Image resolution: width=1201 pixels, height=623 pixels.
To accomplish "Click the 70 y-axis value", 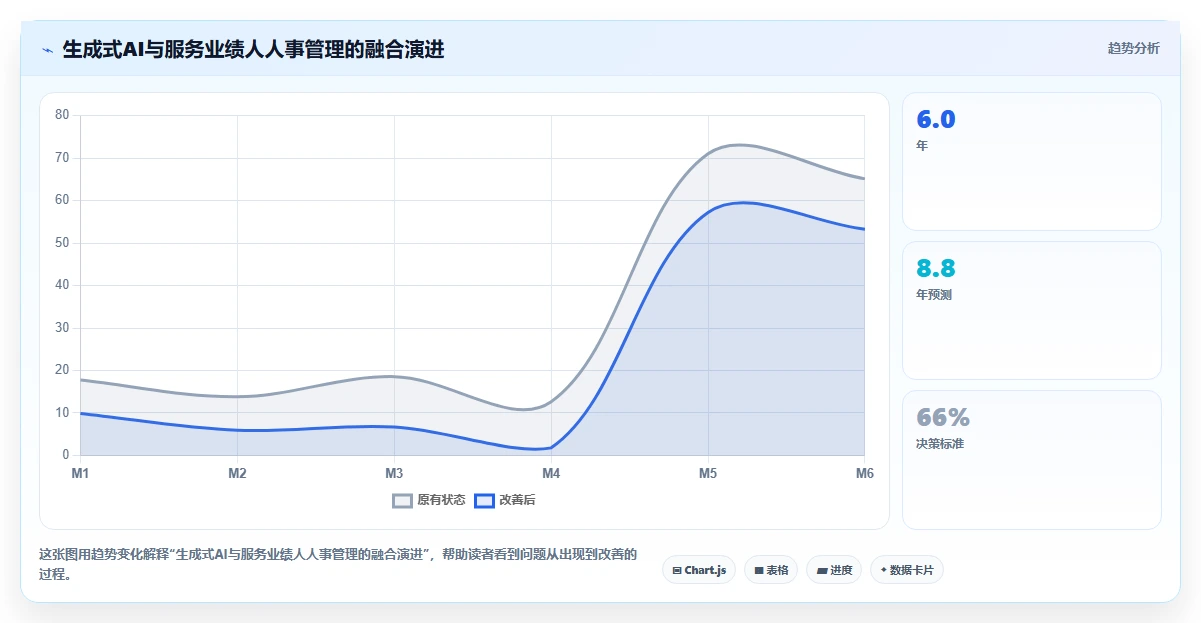I will [62, 158].
